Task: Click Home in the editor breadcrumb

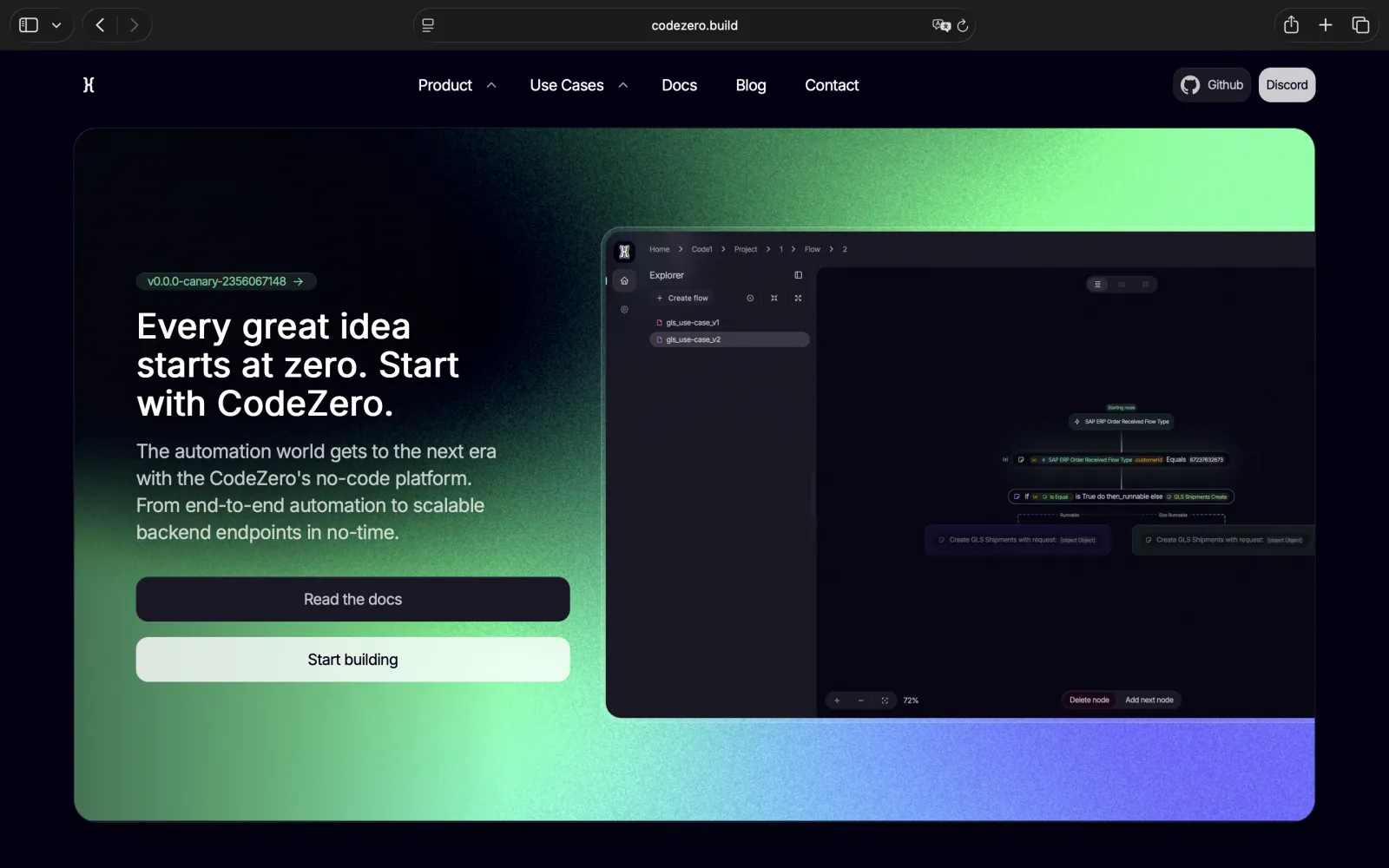Action: (x=660, y=249)
